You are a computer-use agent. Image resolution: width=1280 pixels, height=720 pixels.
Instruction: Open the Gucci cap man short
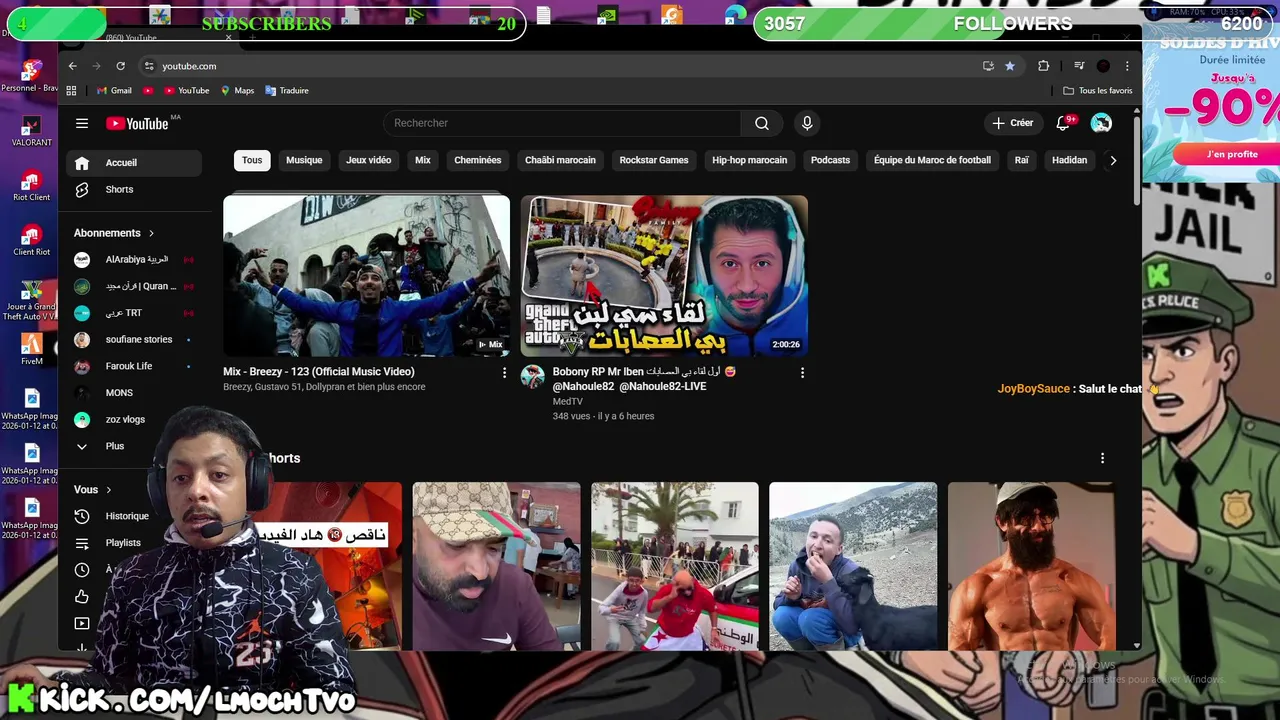point(497,566)
